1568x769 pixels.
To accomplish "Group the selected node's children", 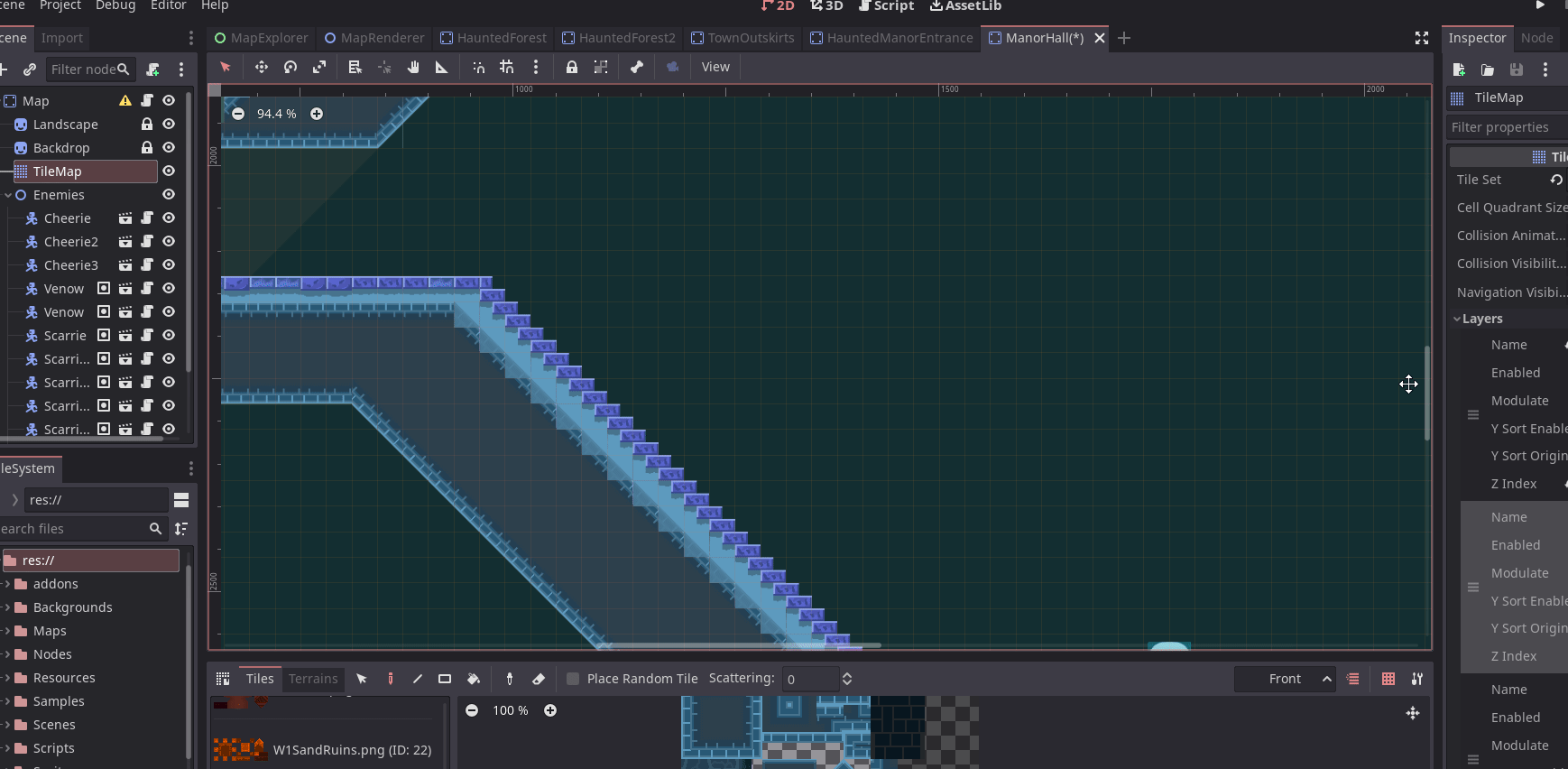I will pyautogui.click(x=601, y=67).
